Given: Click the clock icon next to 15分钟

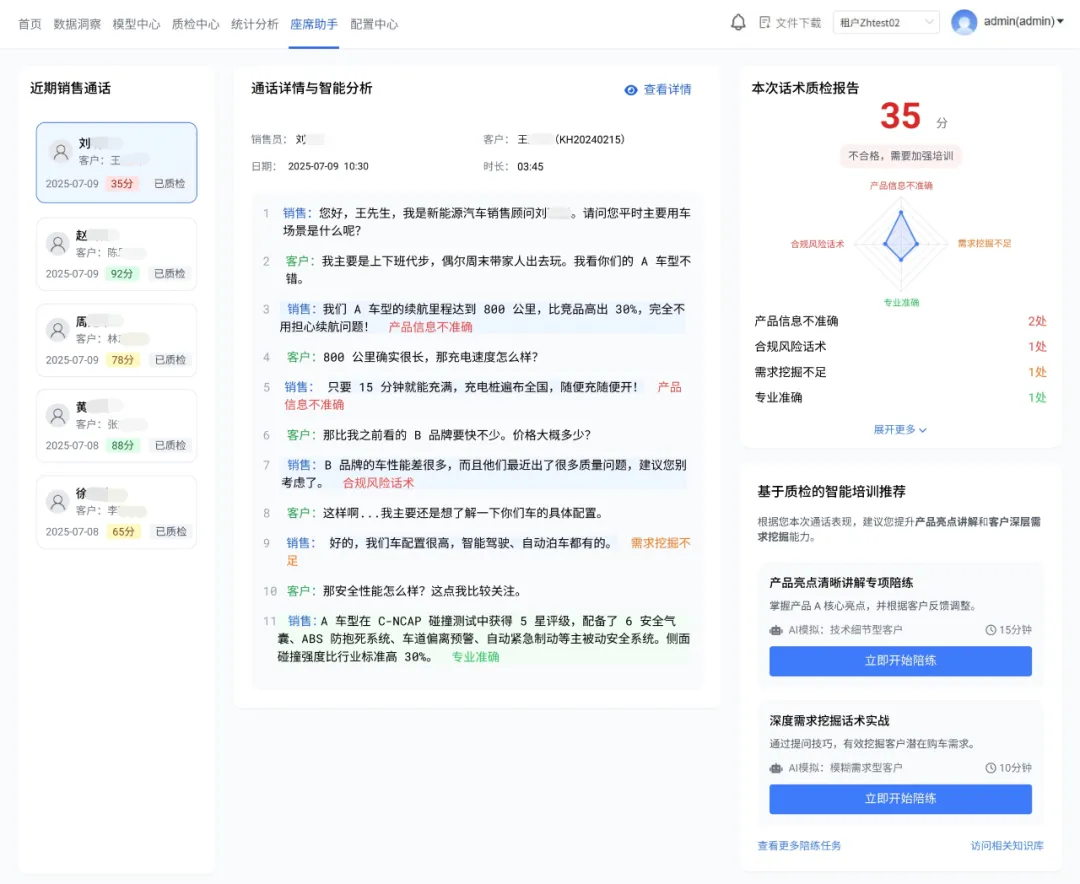Looking at the screenshot, I should 990,630.
